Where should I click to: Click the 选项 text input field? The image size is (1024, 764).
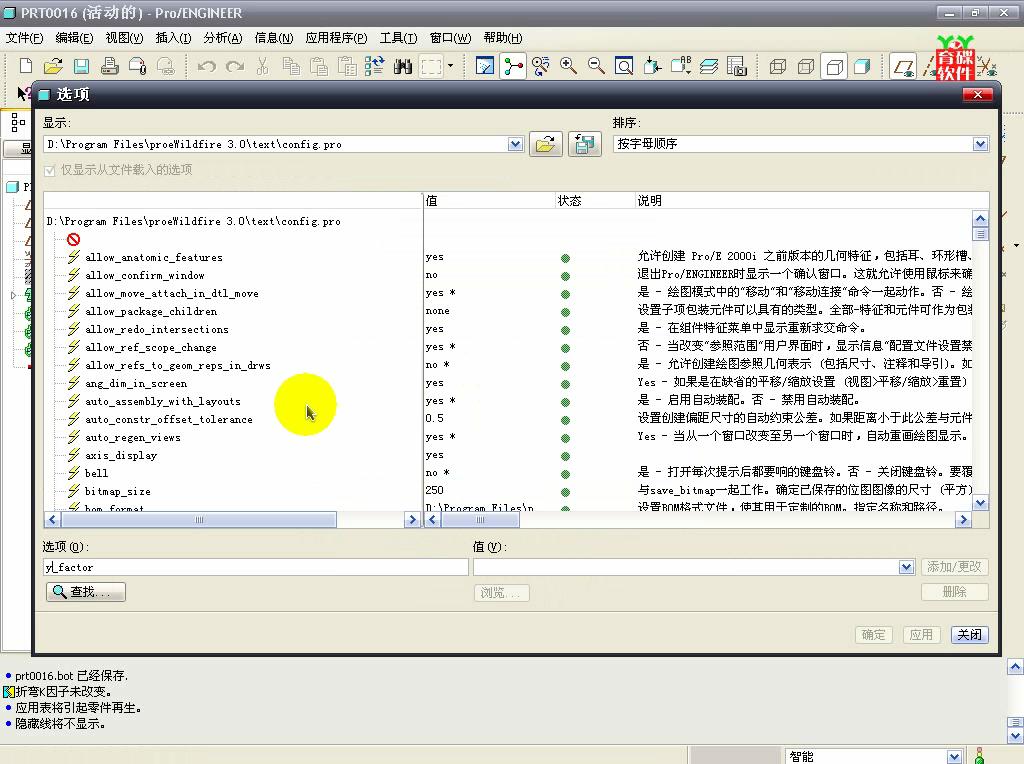pos(256,567)
